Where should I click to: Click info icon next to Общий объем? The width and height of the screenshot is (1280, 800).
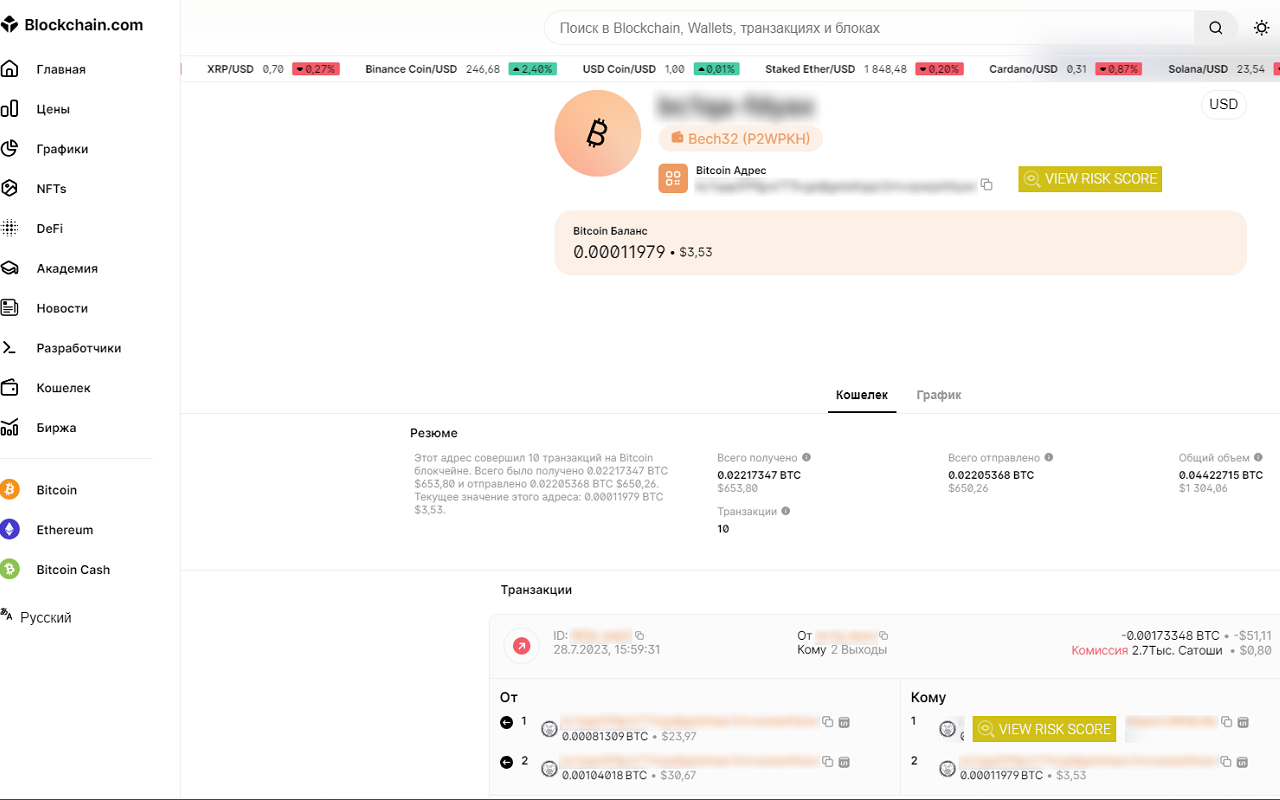(1259, 457)
